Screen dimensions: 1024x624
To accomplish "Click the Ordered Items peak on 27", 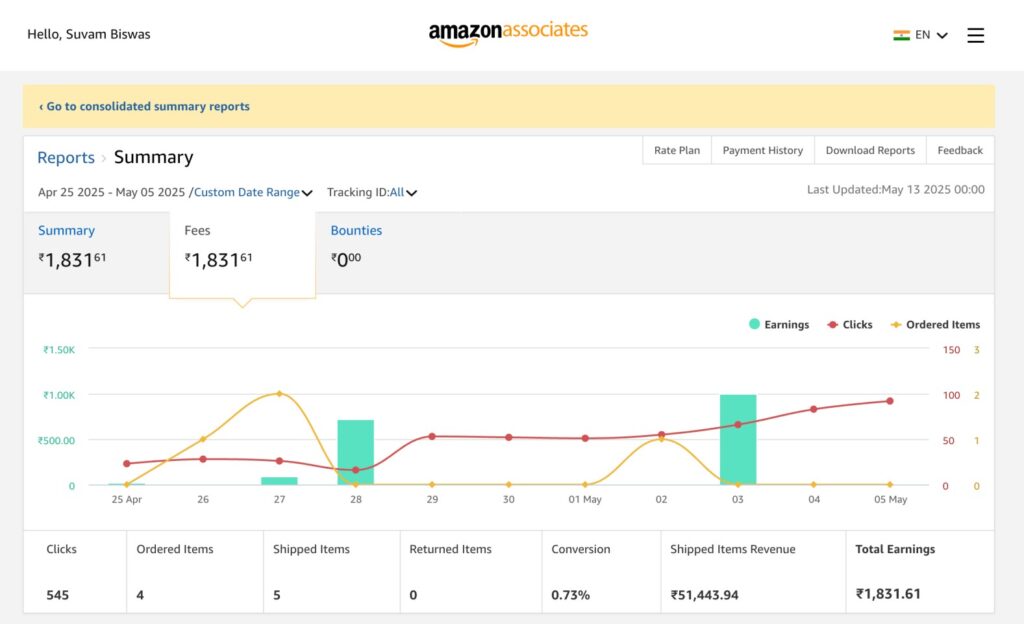I will pos(280,394).
